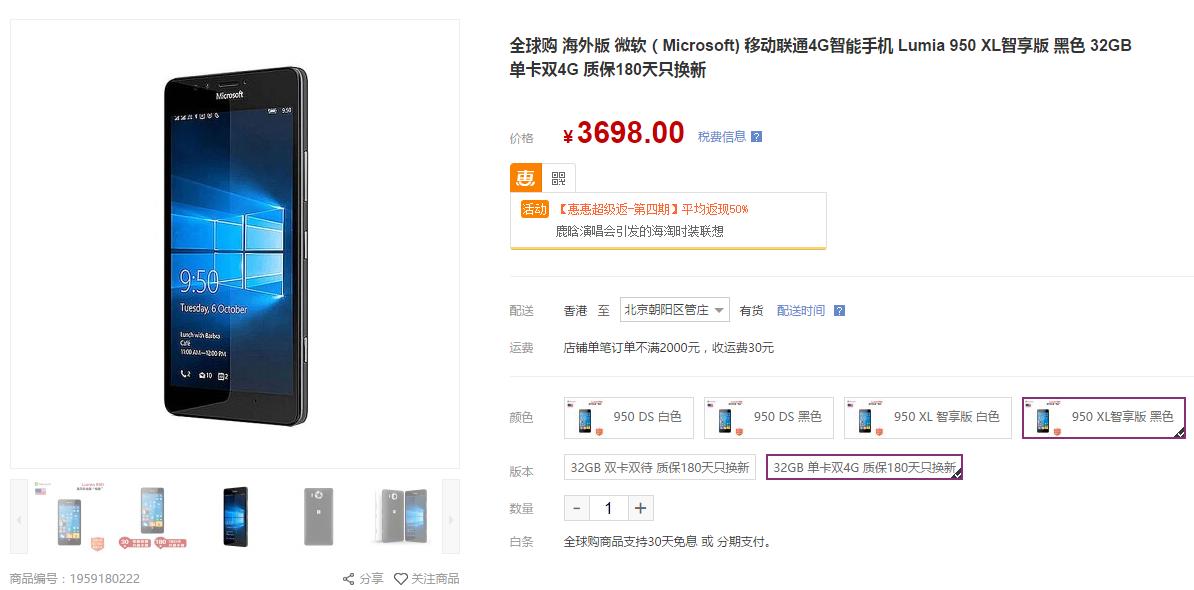The height and width of the screenshot is (590, 1194).
Task: Select the 950 DS 黑色 color option
Action: 768,417
